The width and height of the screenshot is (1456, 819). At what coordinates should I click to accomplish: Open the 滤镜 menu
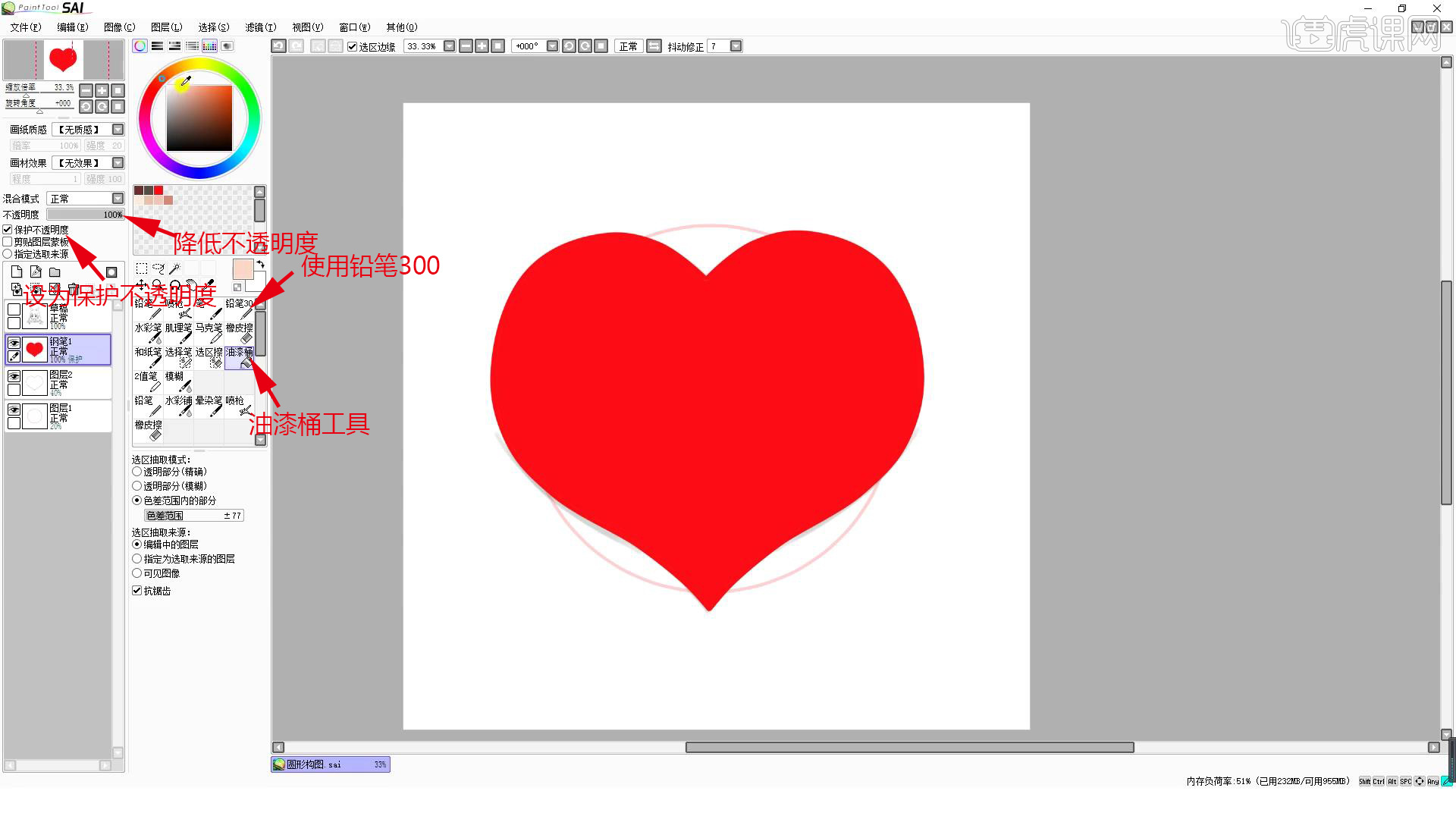pyautogui.click(x=261, y=27)
